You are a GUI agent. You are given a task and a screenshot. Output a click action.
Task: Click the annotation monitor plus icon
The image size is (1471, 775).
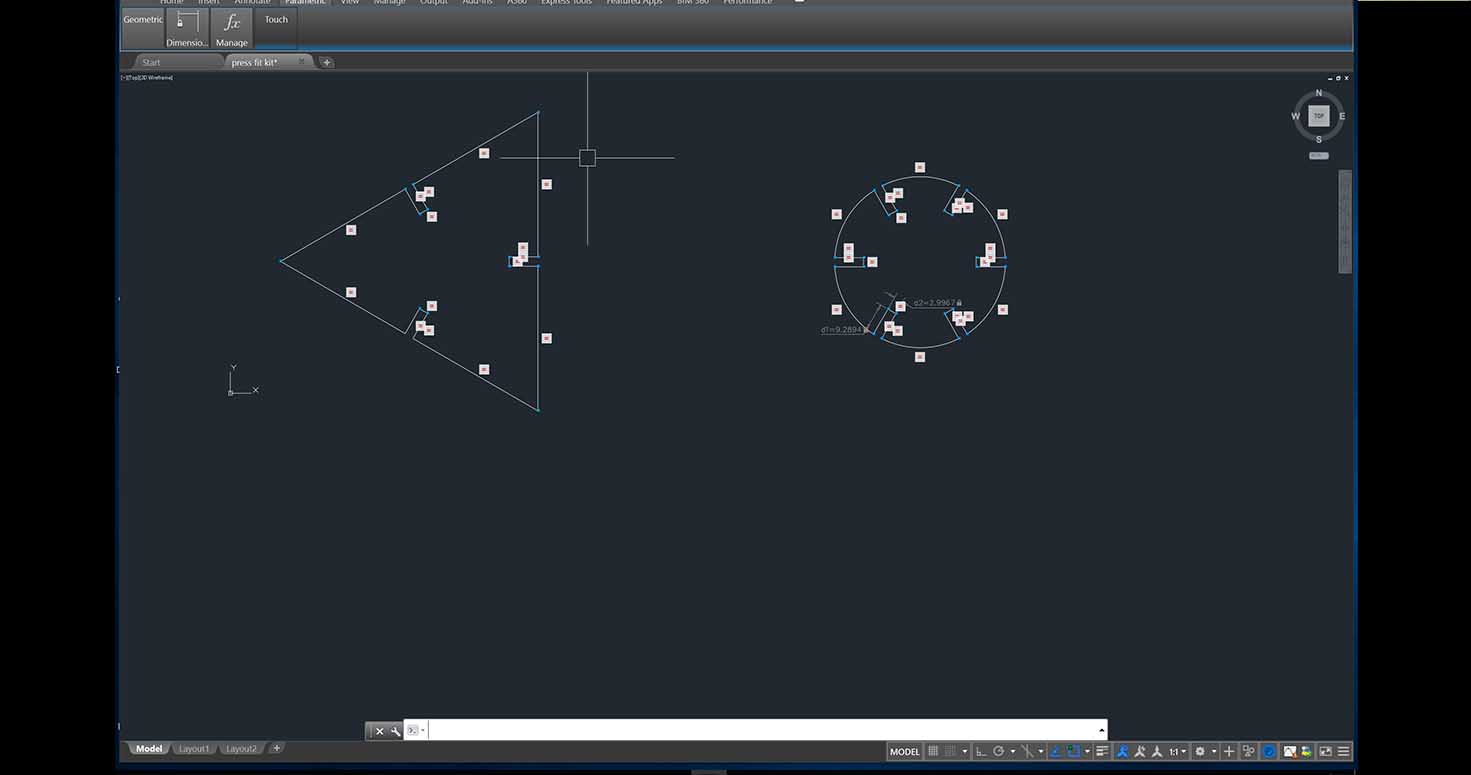tap(1229, 751)
